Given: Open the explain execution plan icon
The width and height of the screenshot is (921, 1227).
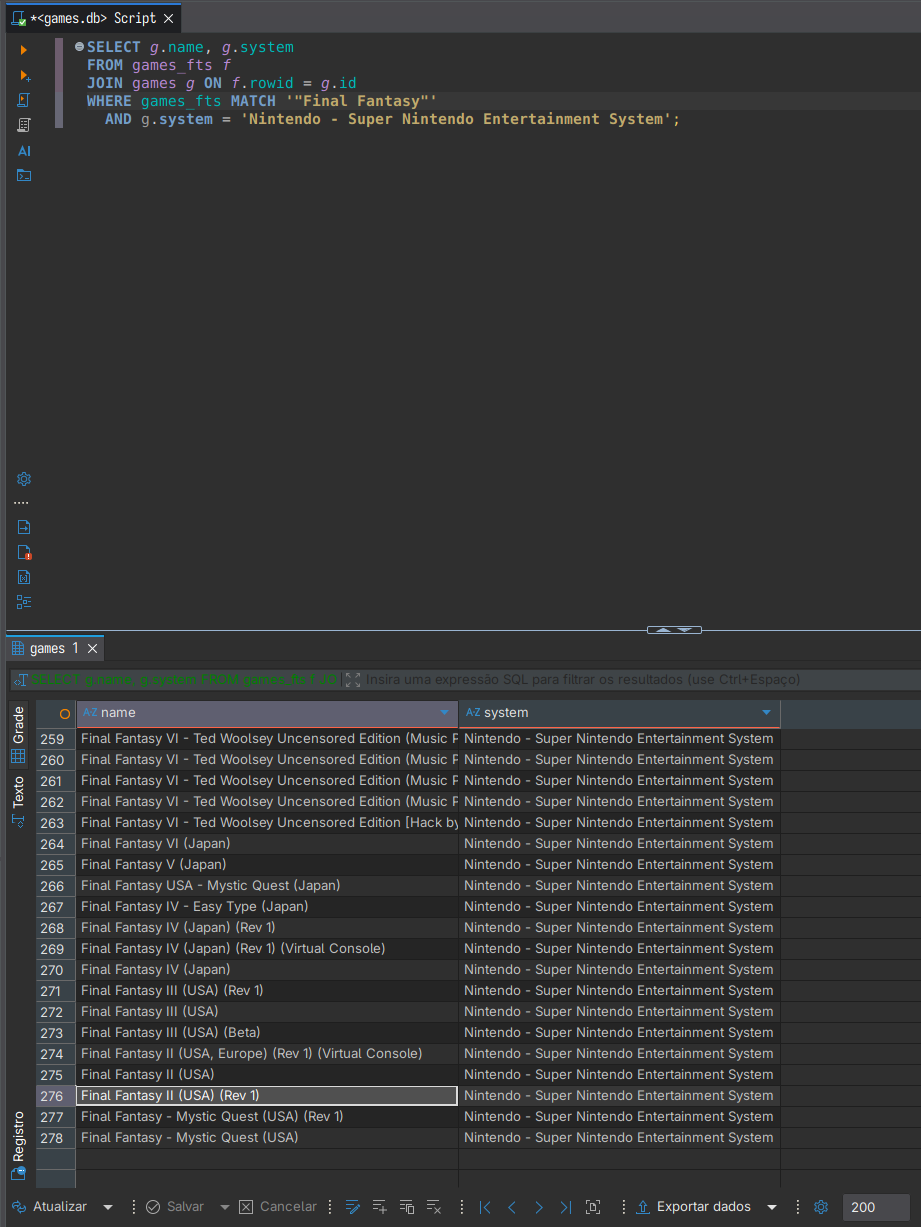Looking at the screenshot, I should pyautogui.click(x=24, y=125).
